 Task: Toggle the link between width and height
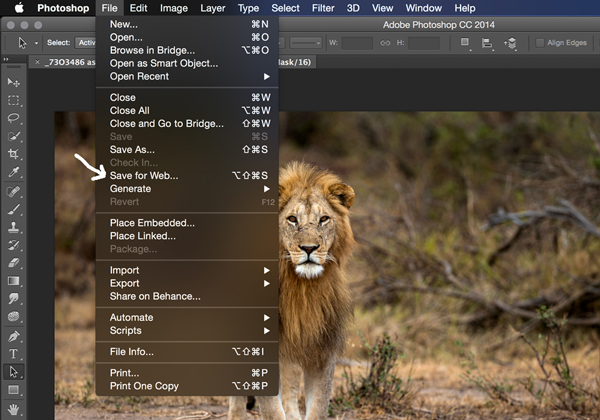point(386,43)
